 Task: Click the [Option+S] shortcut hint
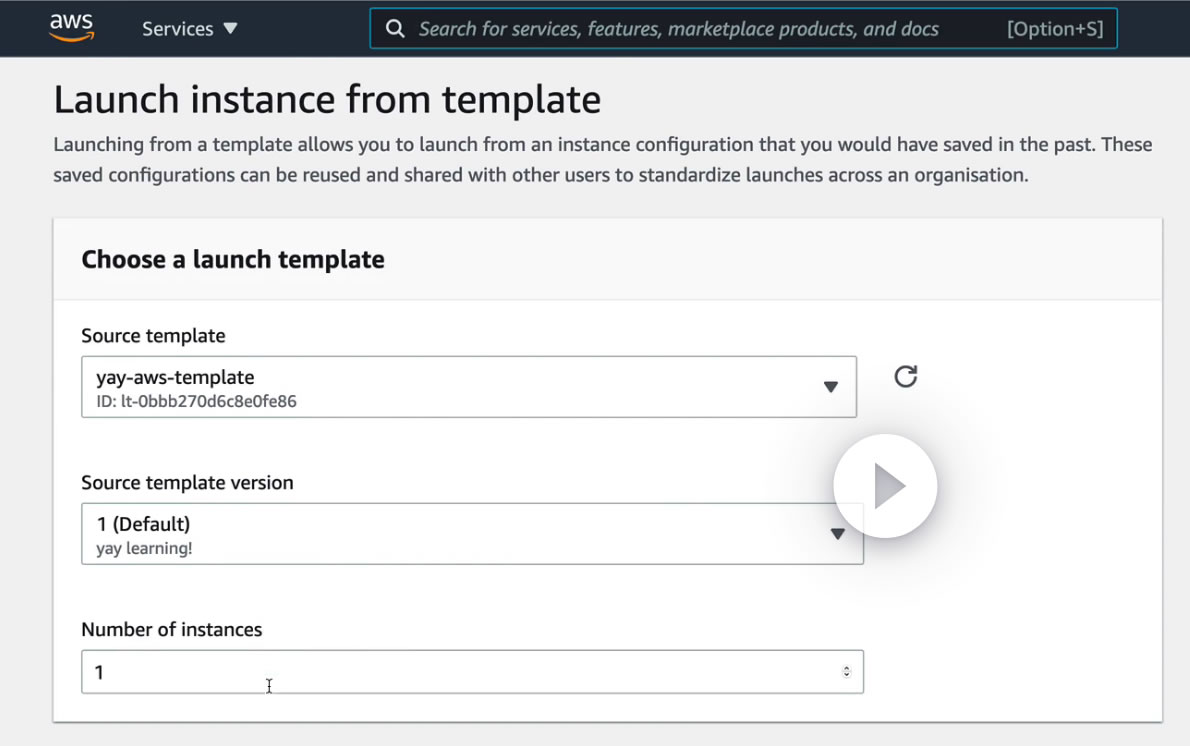tap(1055, 29)
